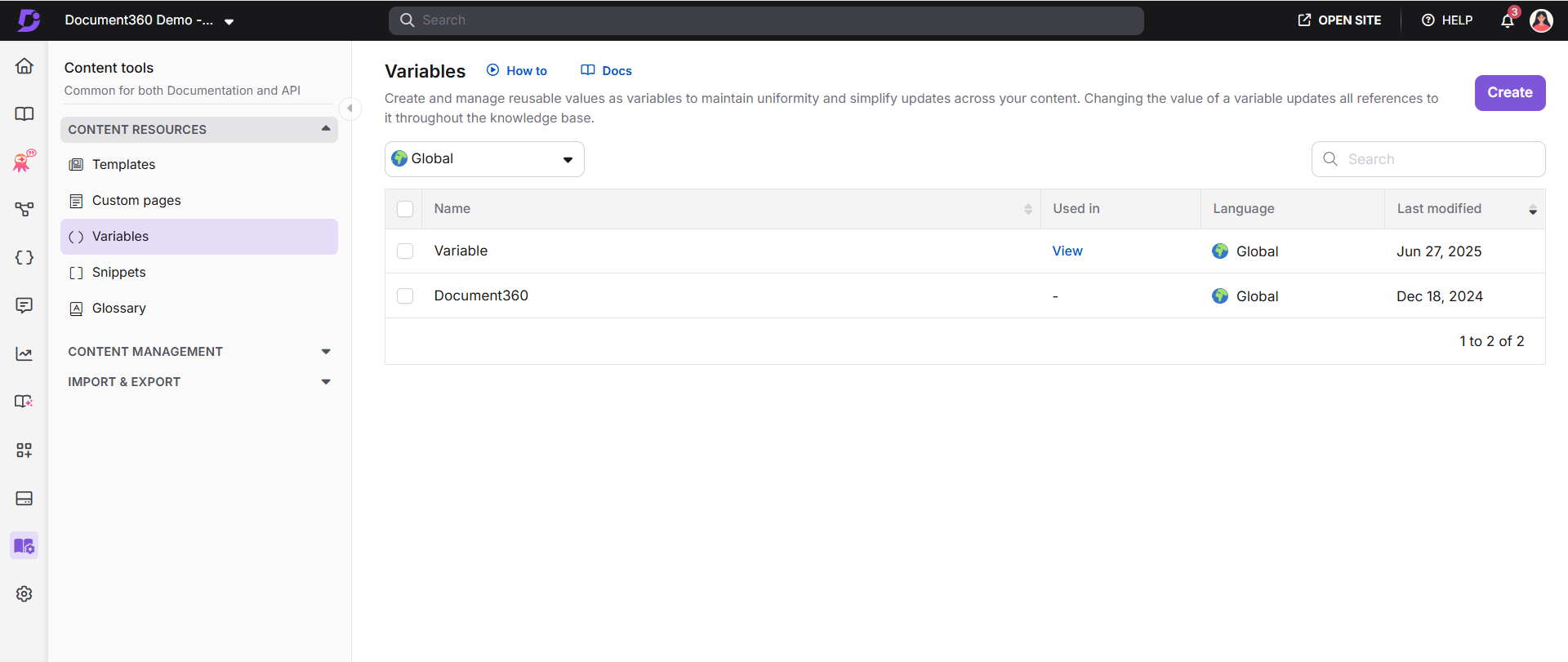The width and height of the screenshot is (1568, 662).
Task: Click the globe icon in Document360 row
Action: 1220,296
